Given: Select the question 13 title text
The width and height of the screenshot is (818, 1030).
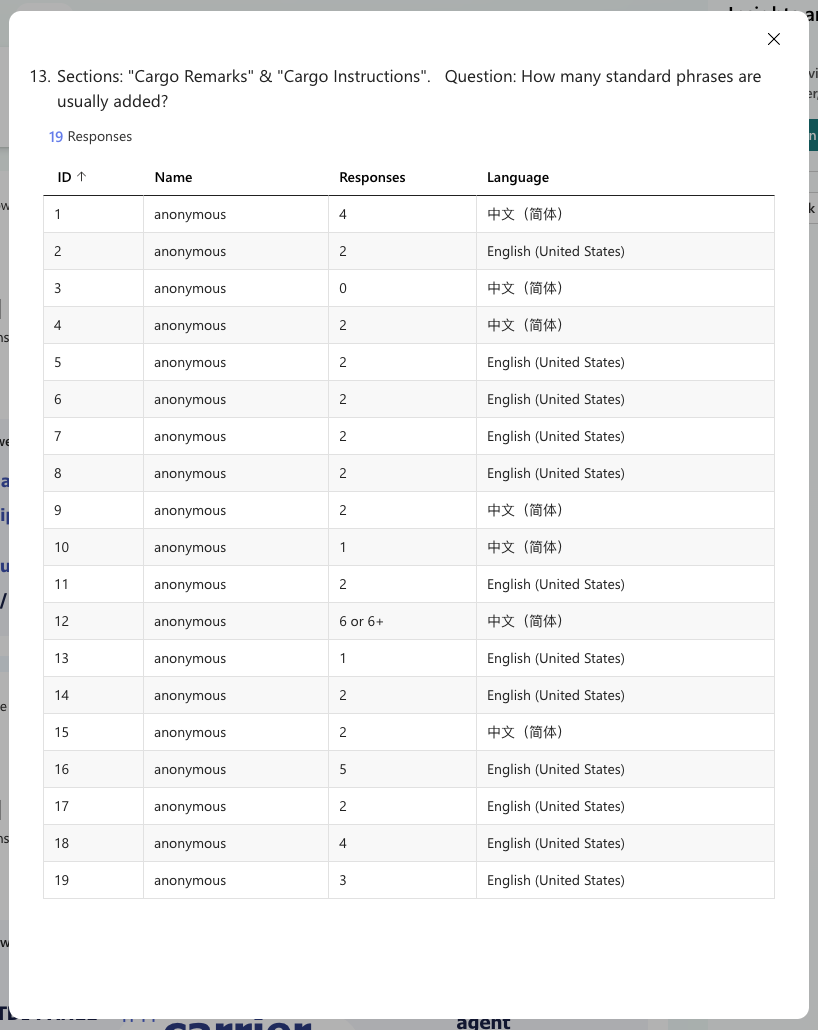Looking at the screenshot, I should [x=395, y=89].
